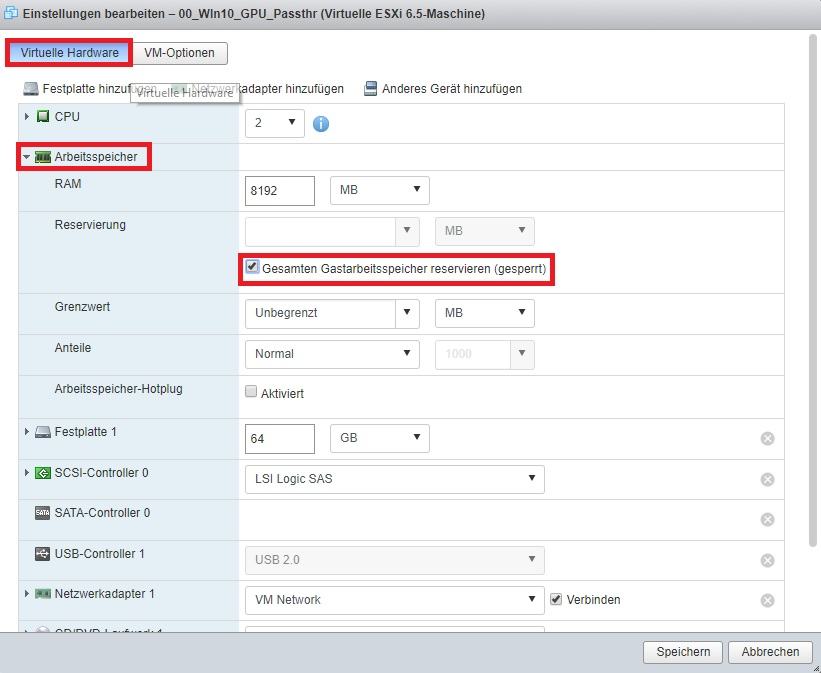Enable Arbeitsspeicher-Hotplug Aktiviert checkbox
Screen dimensions: 821x673
click(251, 392)
